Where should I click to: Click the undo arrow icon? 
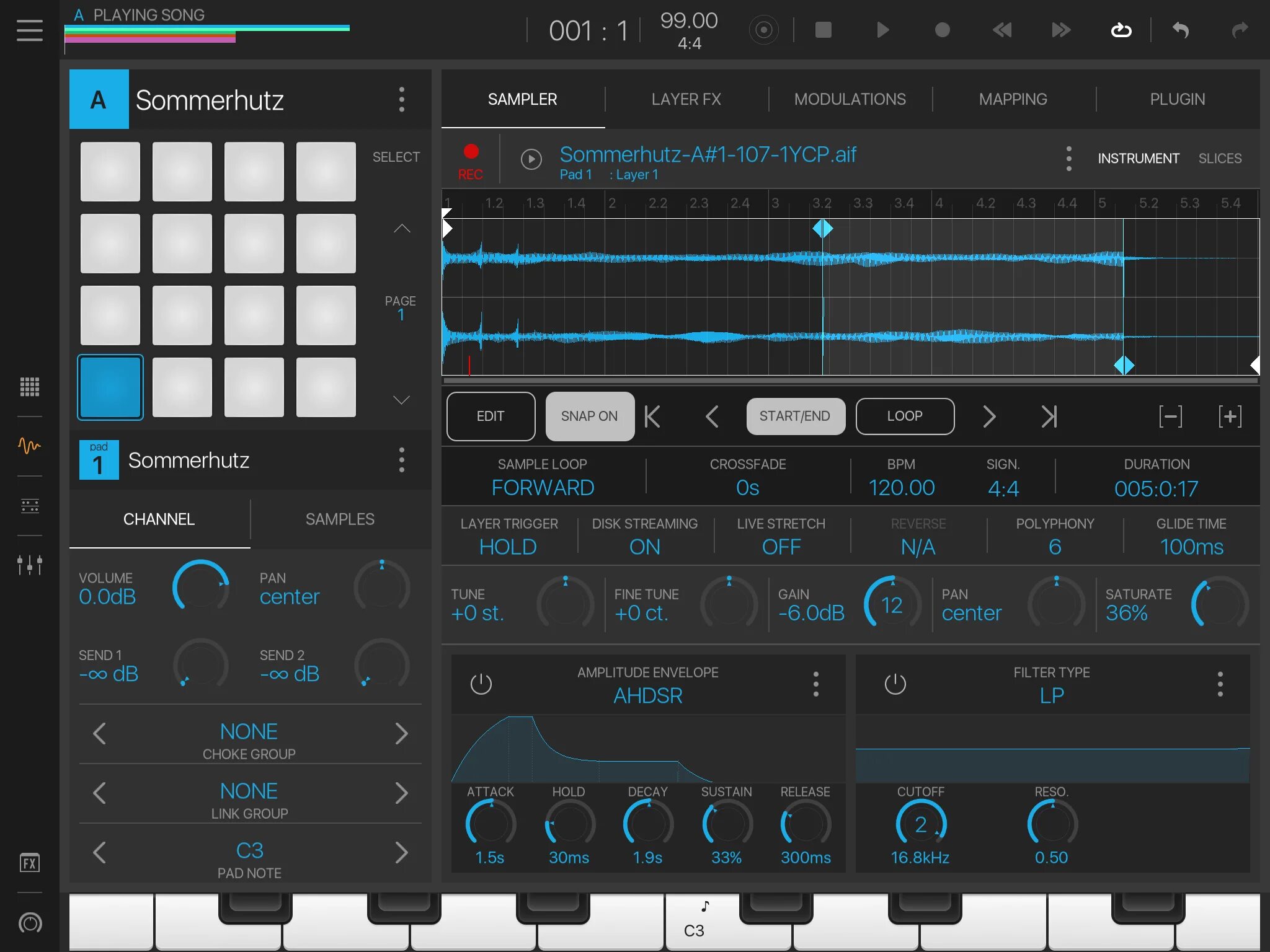point(1180,30)
